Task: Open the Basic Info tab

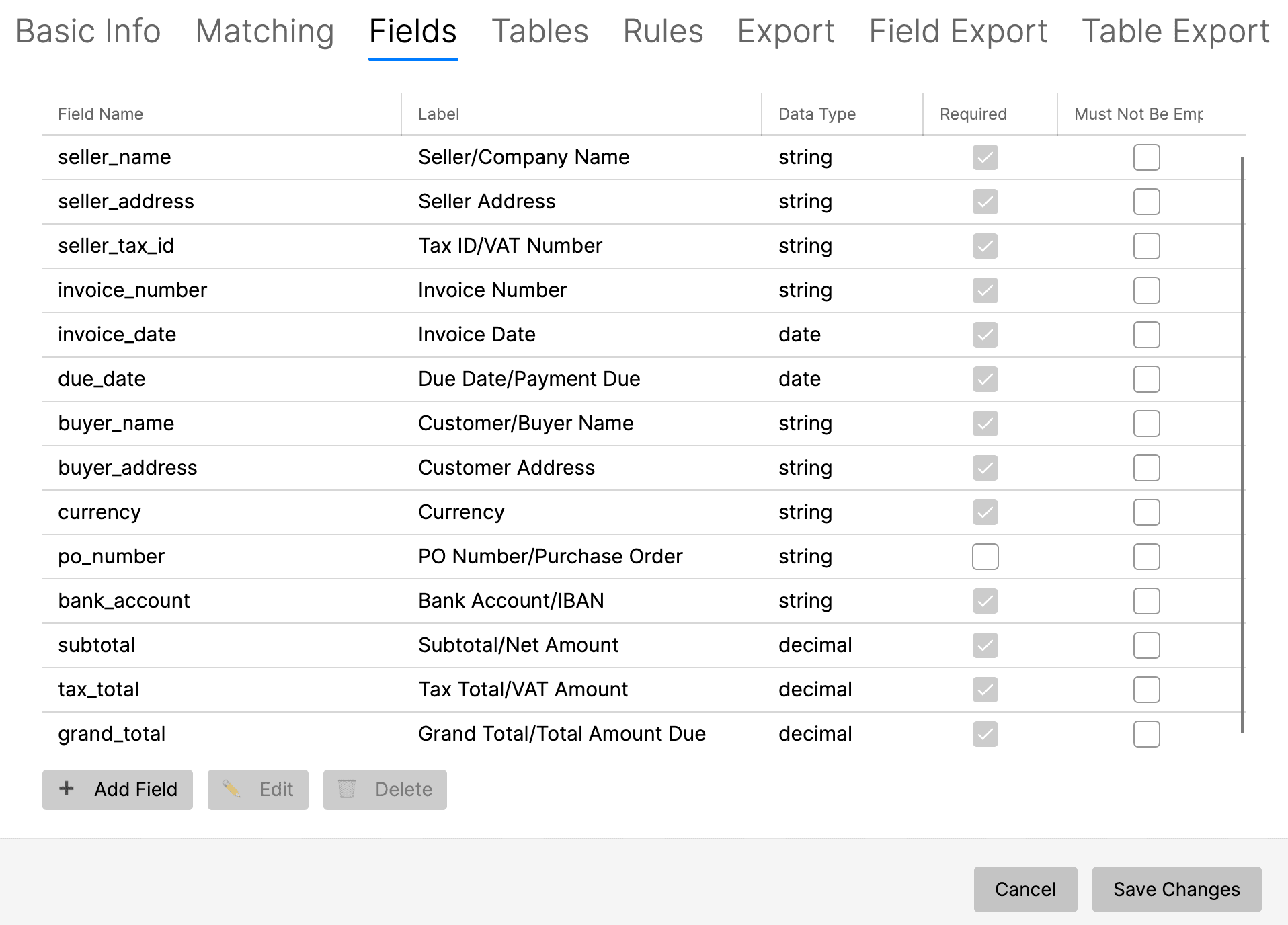Action: [x=88, y=31]
